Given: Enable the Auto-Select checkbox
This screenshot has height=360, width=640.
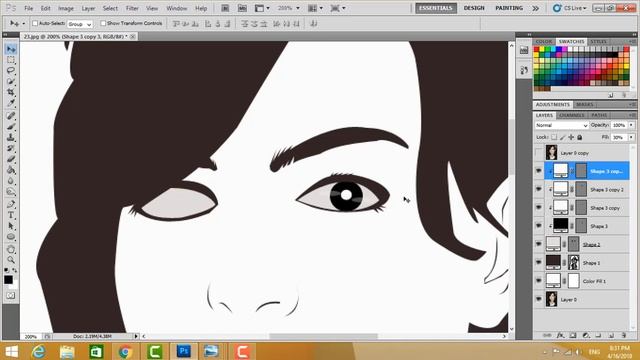Looking at the screenshot, I should [x=35, y=23].
